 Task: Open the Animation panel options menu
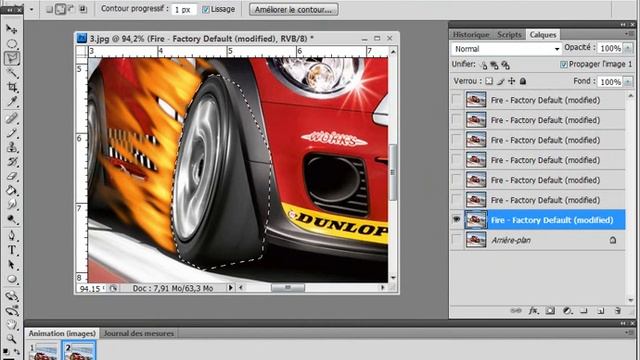click(x=629, y=333)
